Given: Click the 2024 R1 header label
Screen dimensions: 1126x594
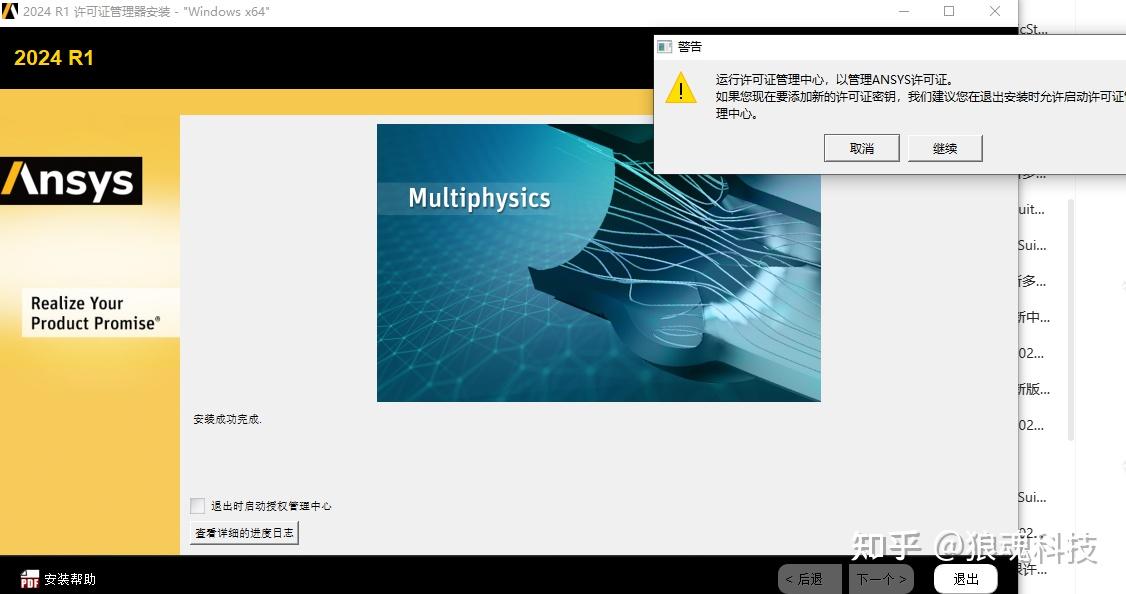Looking at the screenshot, I should pyautogui.click(x=55, y=58).
